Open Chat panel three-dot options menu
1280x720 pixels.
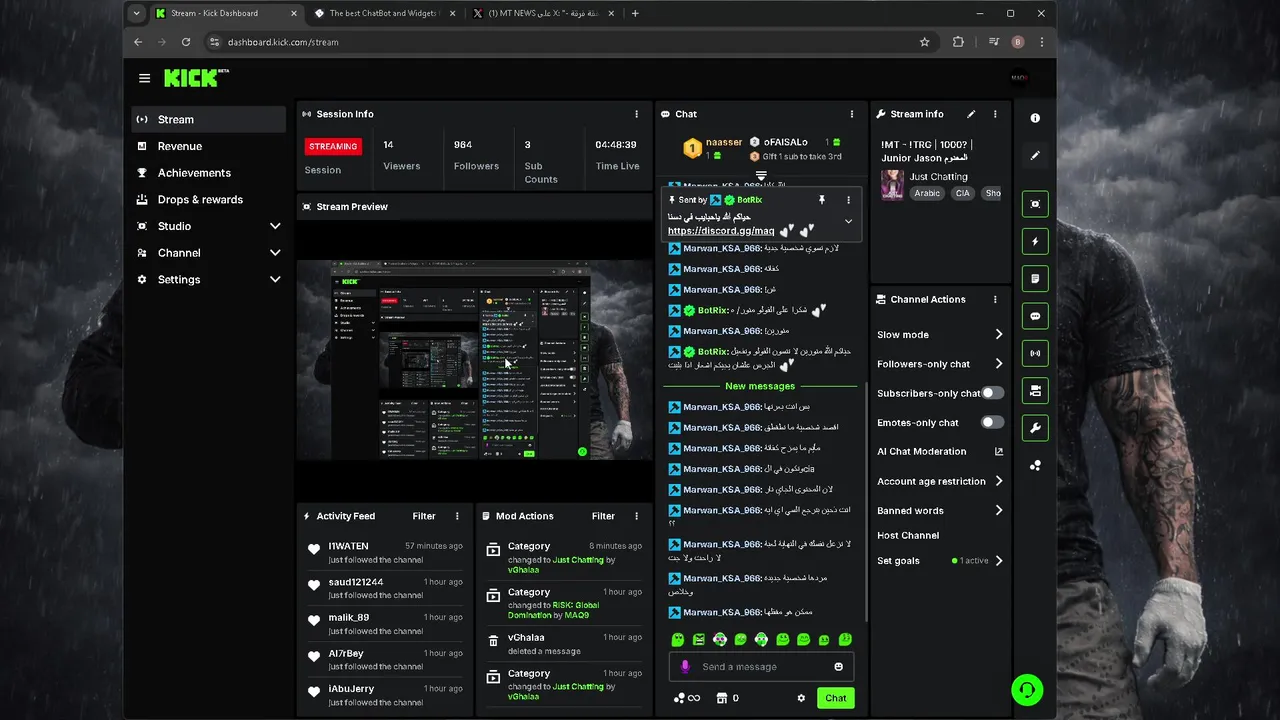point(852,114)
